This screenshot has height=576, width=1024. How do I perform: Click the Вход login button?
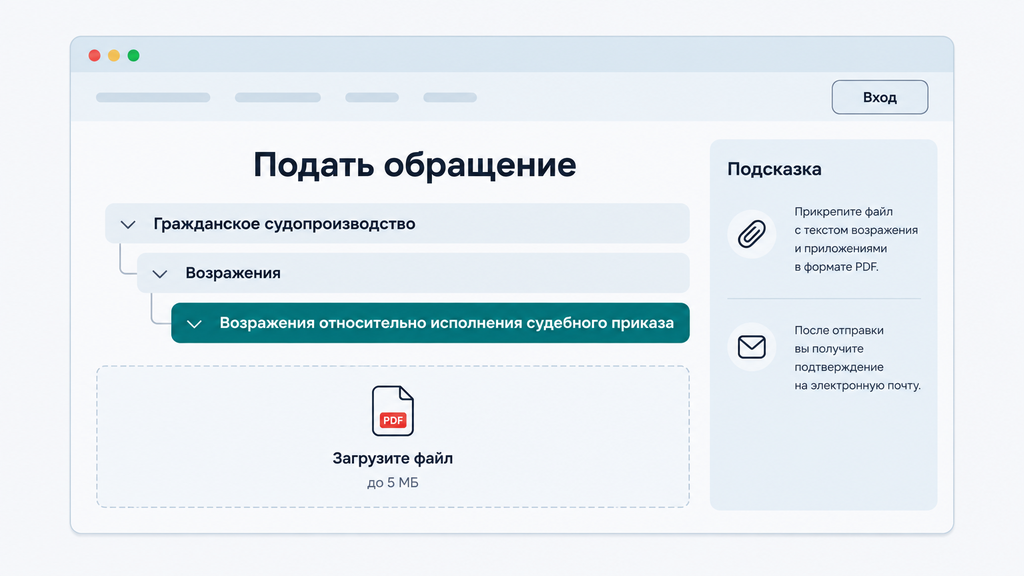point(880,97)
